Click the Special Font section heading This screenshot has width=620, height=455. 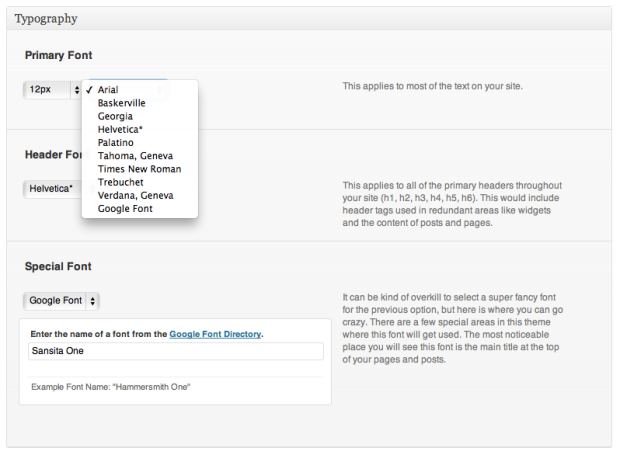pyautogui.click(x=58, y=267)
